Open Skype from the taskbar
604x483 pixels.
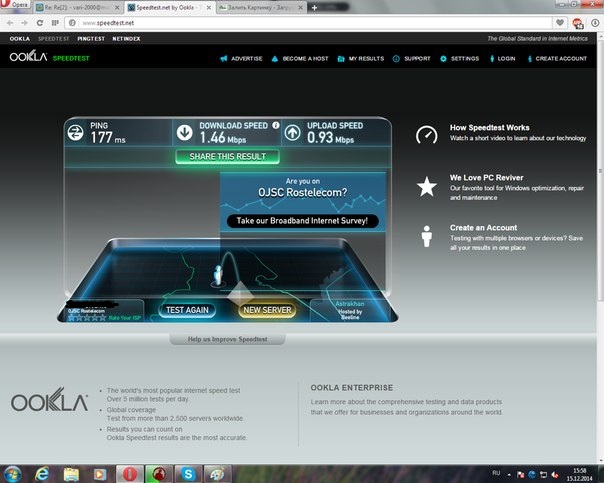pos(188,474)
